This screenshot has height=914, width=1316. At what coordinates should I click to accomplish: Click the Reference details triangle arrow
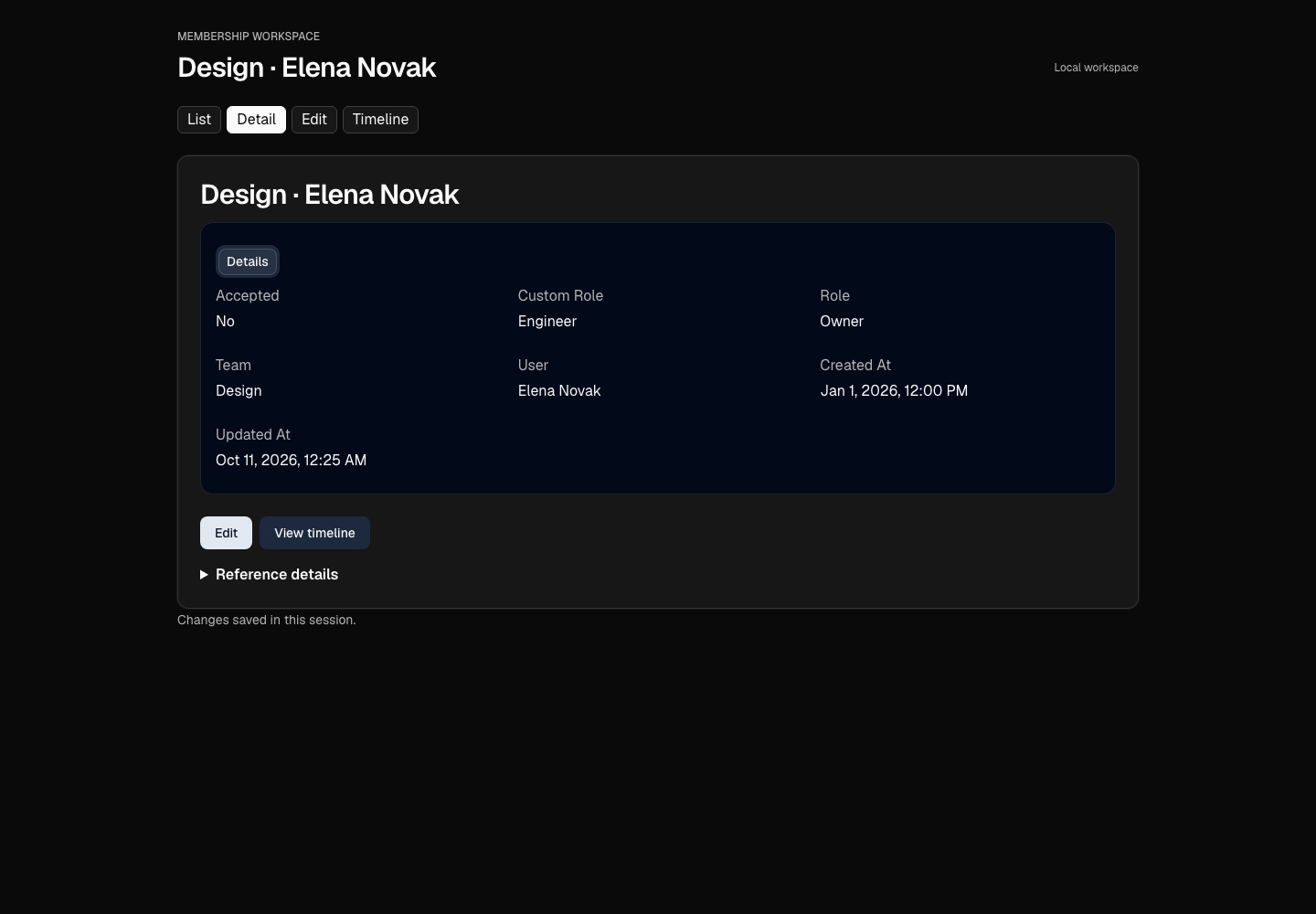[x=204, y=575]
